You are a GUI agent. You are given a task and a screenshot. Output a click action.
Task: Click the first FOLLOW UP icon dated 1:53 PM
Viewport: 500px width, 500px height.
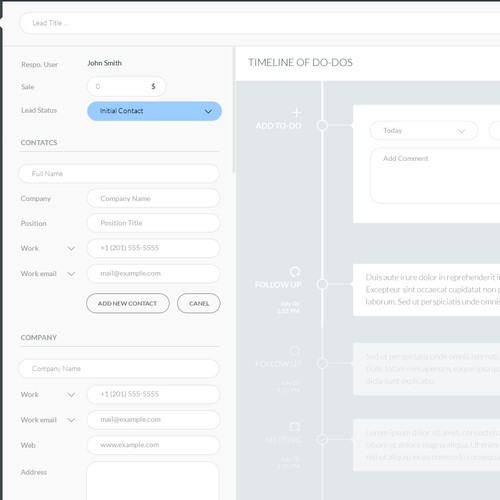[295, 272]
